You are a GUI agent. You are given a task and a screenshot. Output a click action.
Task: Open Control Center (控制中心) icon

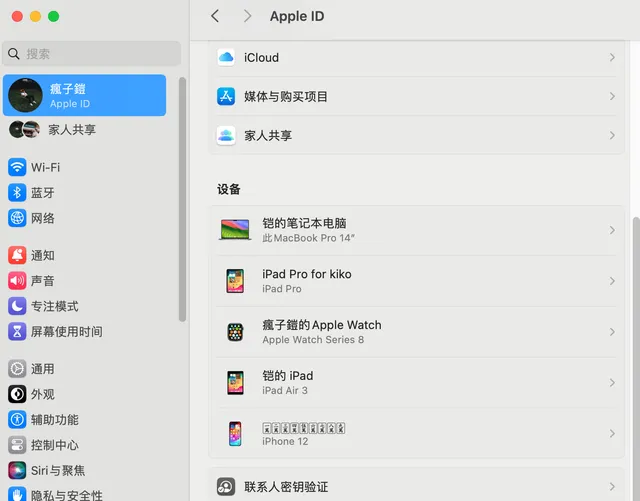point(17,445)
